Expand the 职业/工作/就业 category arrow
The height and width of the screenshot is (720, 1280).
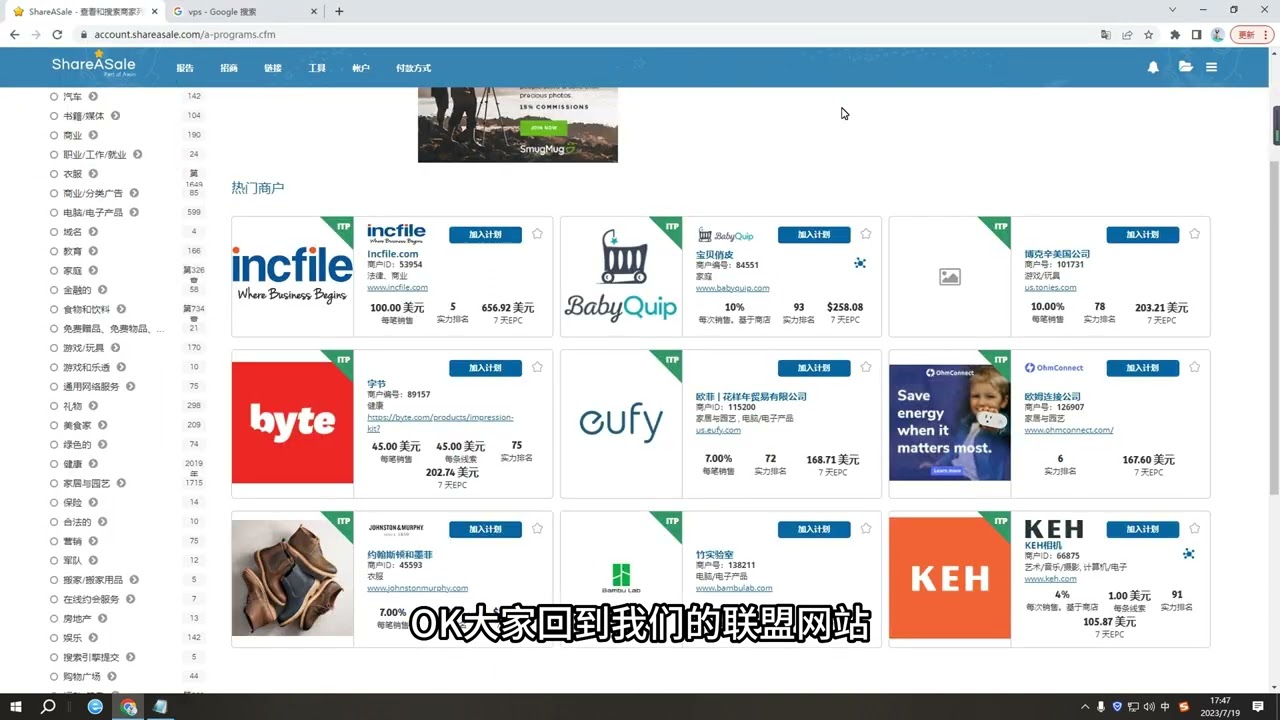tap(138, 154)
